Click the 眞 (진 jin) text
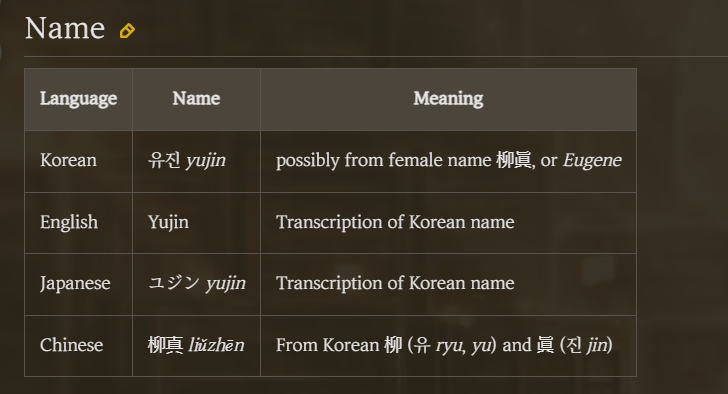Screen dimensions: 728x394 click(x=574, y=345)
